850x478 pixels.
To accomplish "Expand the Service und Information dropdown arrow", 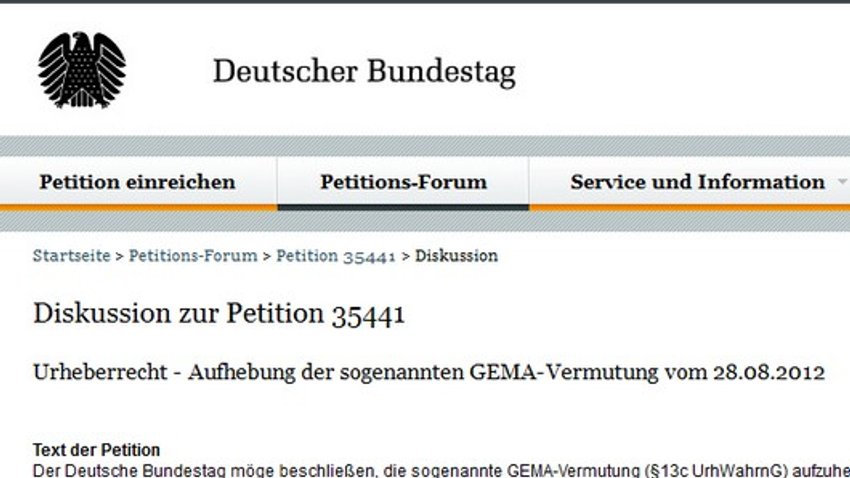I will coord(842,183).
